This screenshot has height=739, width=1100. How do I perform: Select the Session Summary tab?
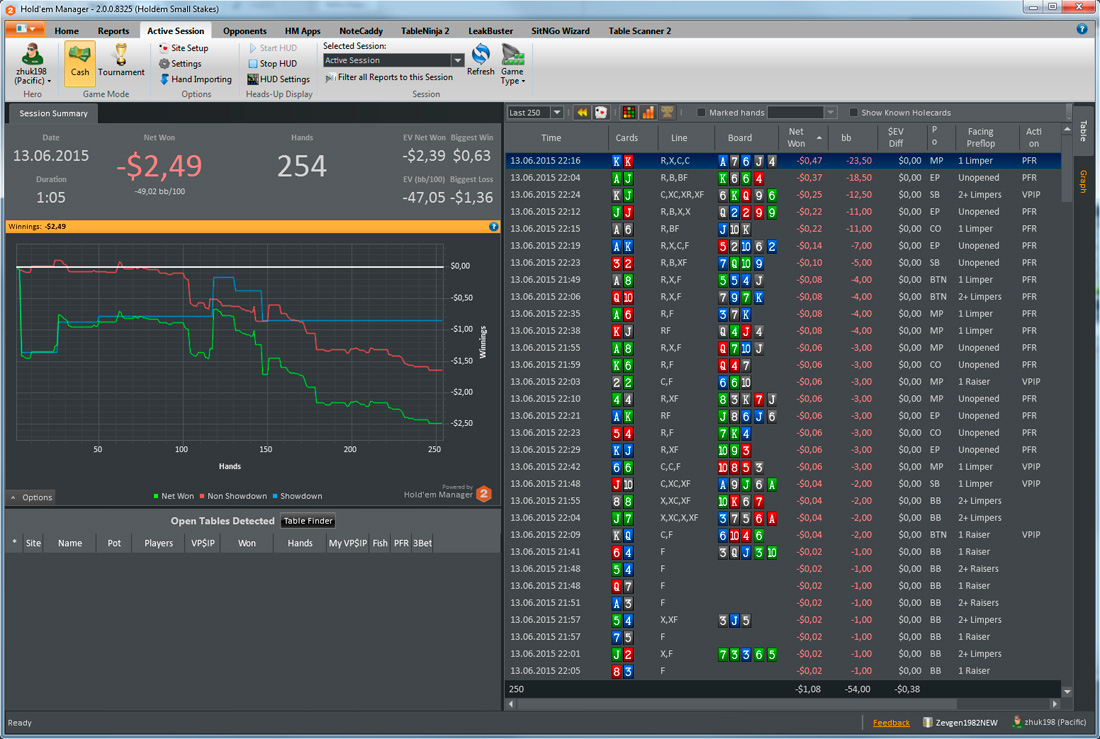pos(53,113)
